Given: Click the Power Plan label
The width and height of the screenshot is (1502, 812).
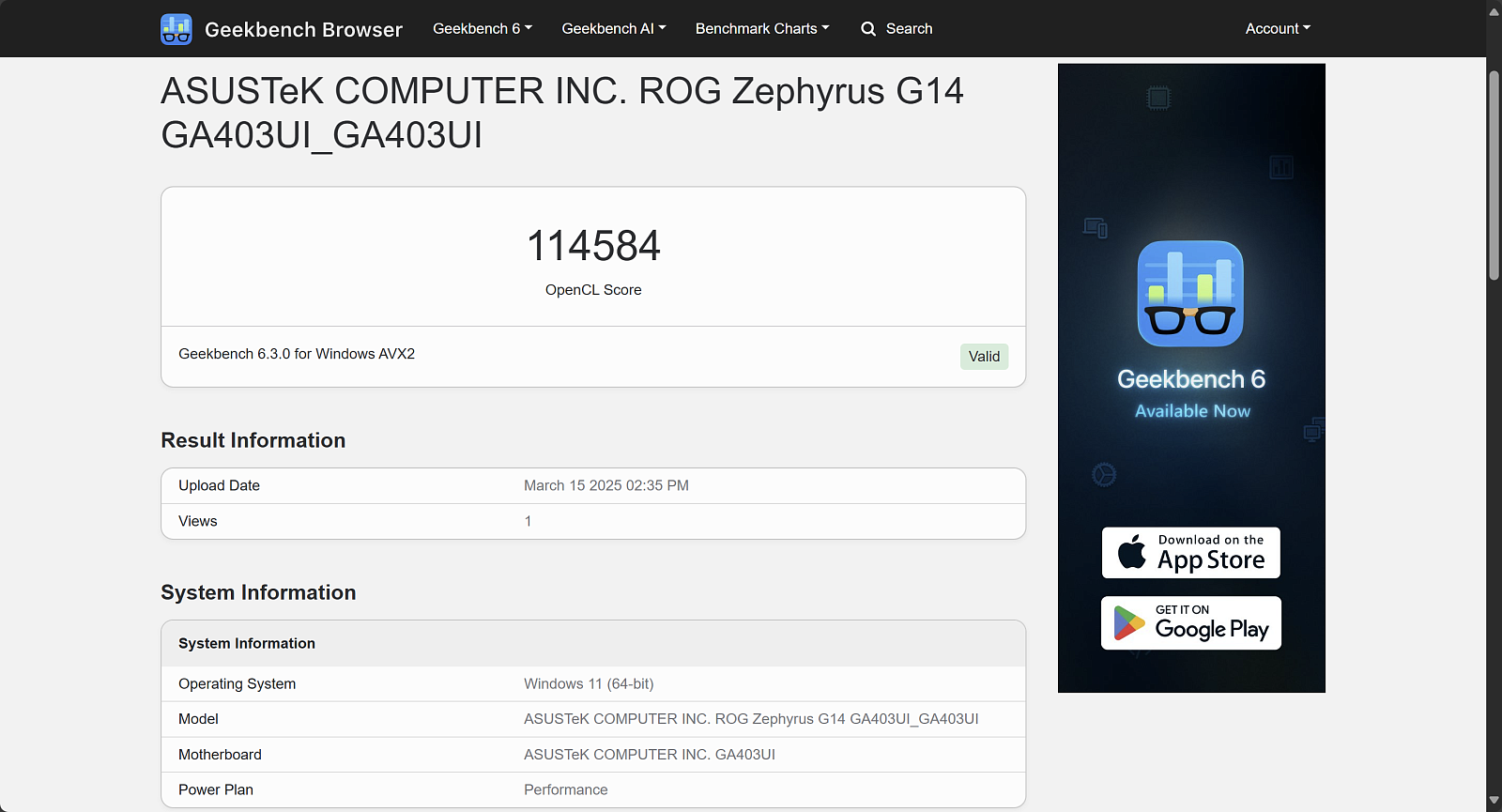Looking at the screenshot, I should 216,789.
